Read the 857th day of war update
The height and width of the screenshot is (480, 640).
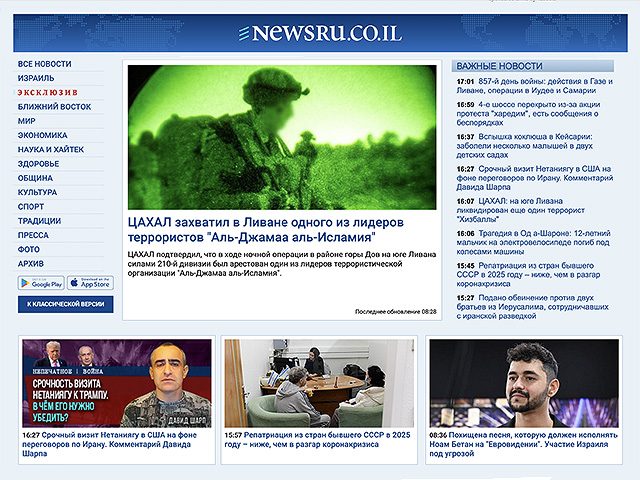point(545,87)
